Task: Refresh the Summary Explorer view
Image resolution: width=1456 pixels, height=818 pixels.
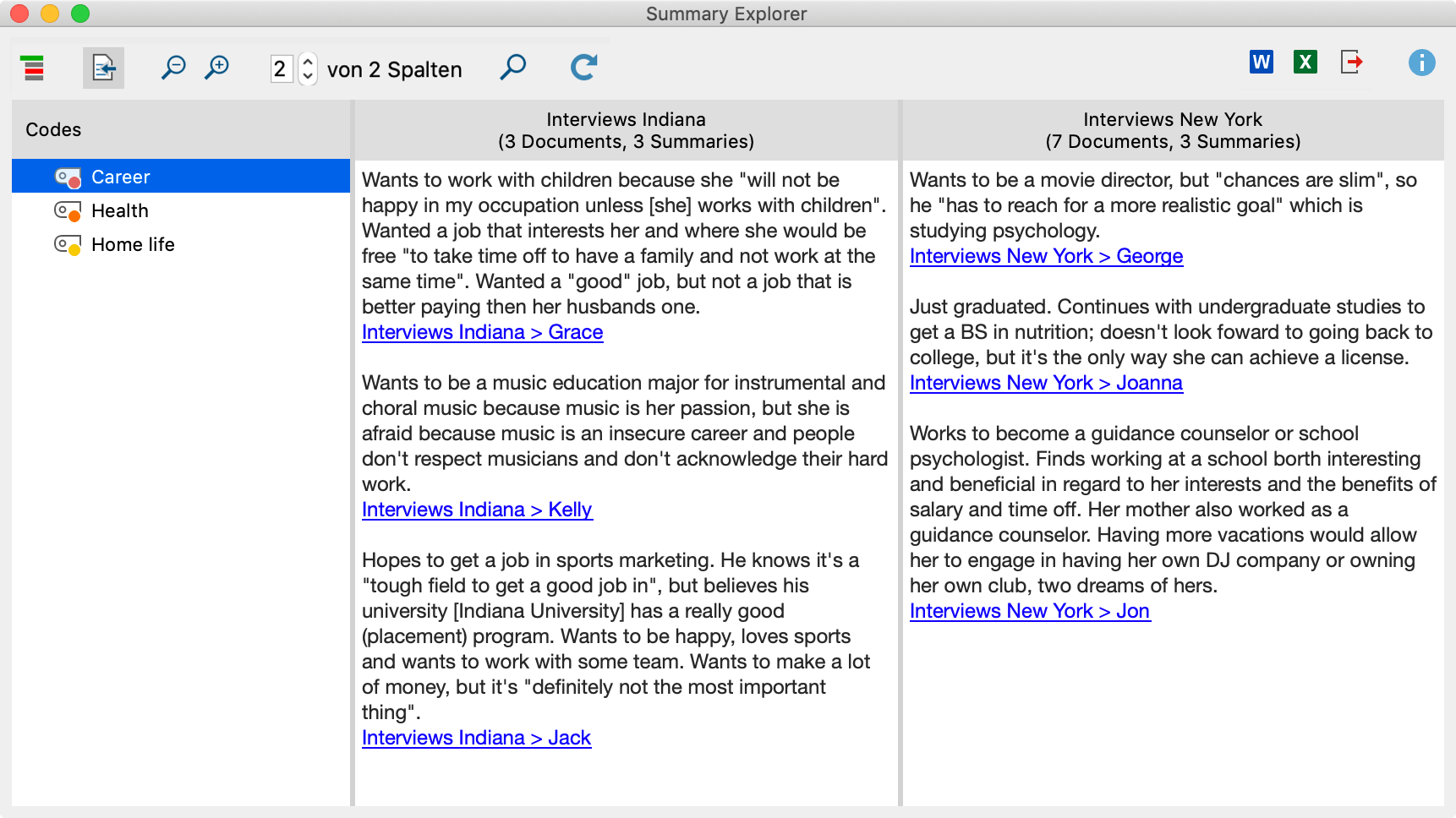Action: click(583, 68)
